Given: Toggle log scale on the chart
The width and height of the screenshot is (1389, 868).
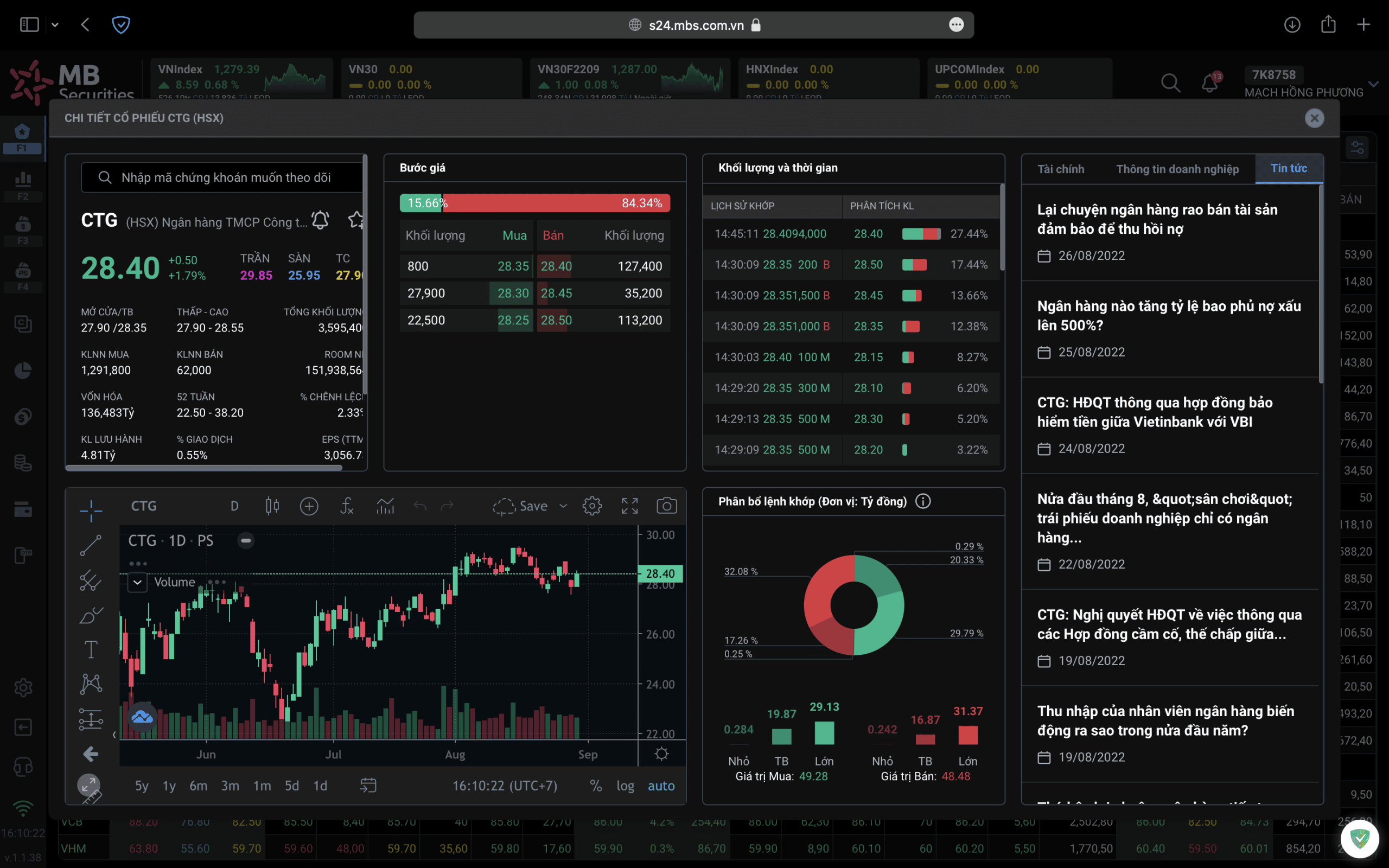Looking at the screenshot, I should tap(625, 786).
